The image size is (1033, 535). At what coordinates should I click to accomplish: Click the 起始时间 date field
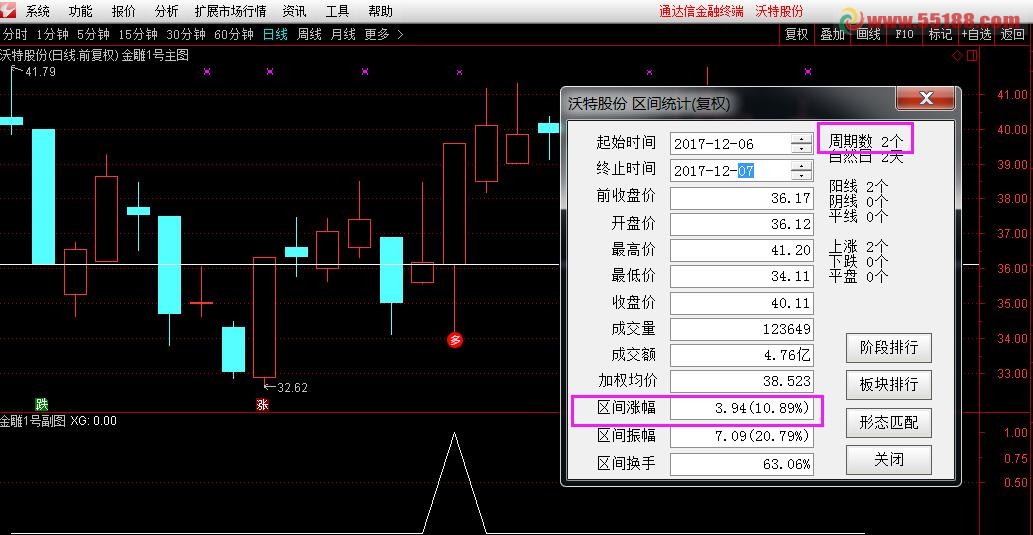[730, 144]
